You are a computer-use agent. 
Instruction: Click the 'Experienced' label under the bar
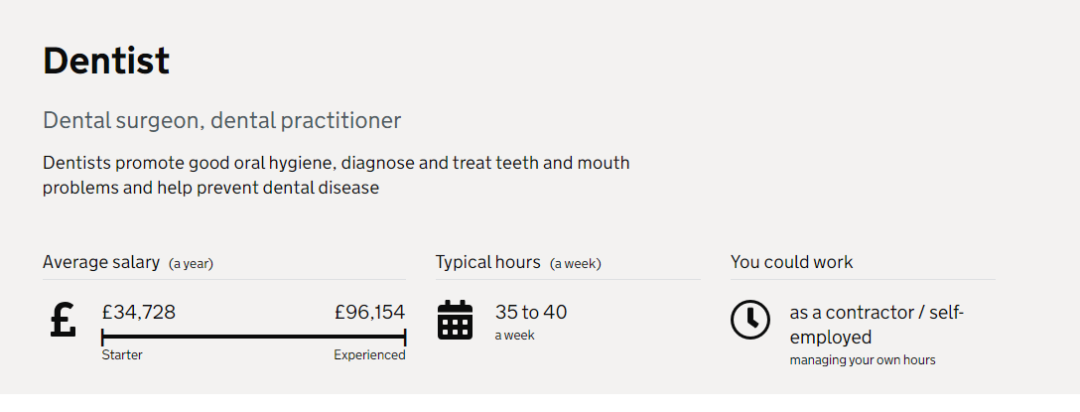[x=370, y=355]
